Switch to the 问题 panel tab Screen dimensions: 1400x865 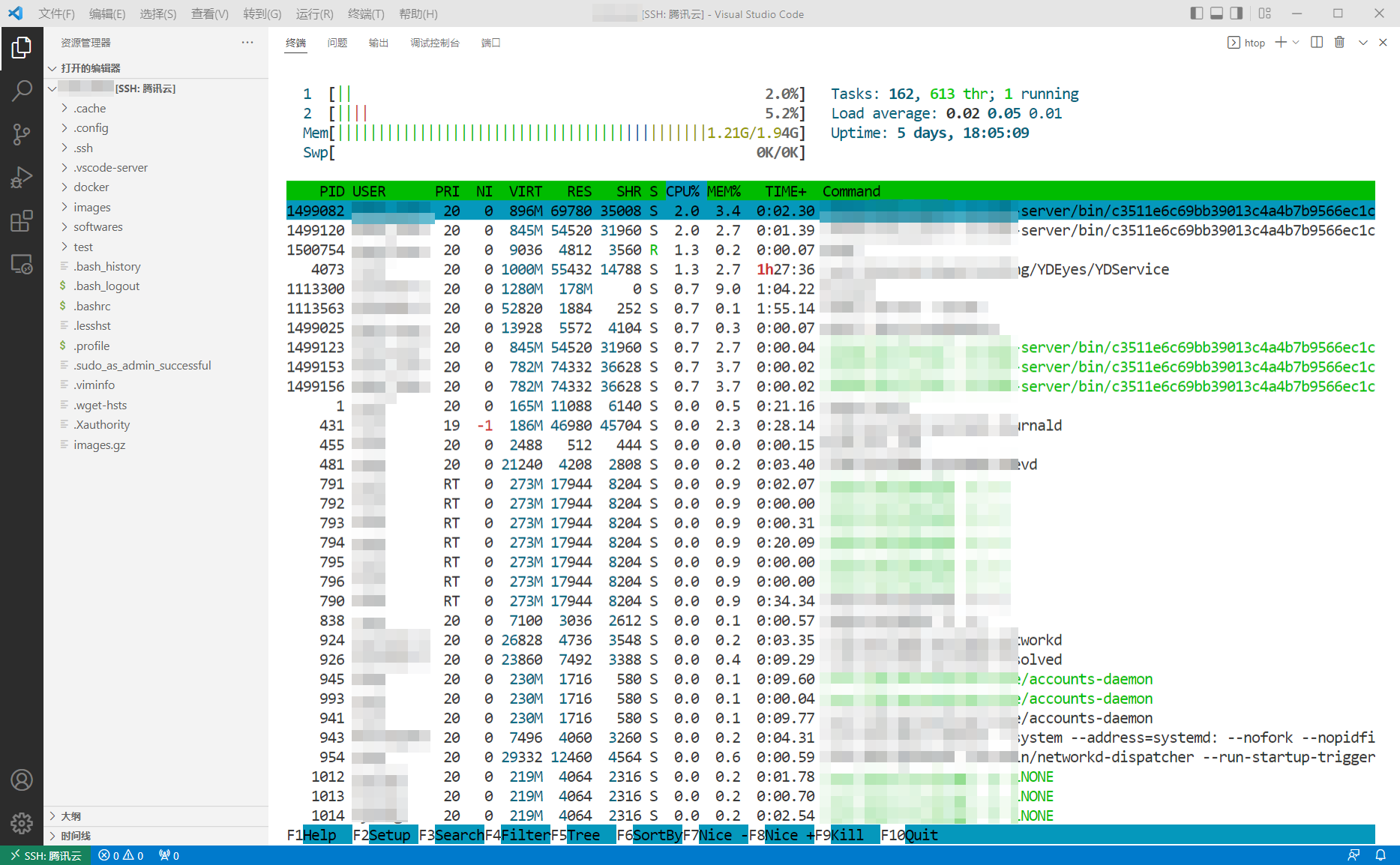tap(337, 43)
